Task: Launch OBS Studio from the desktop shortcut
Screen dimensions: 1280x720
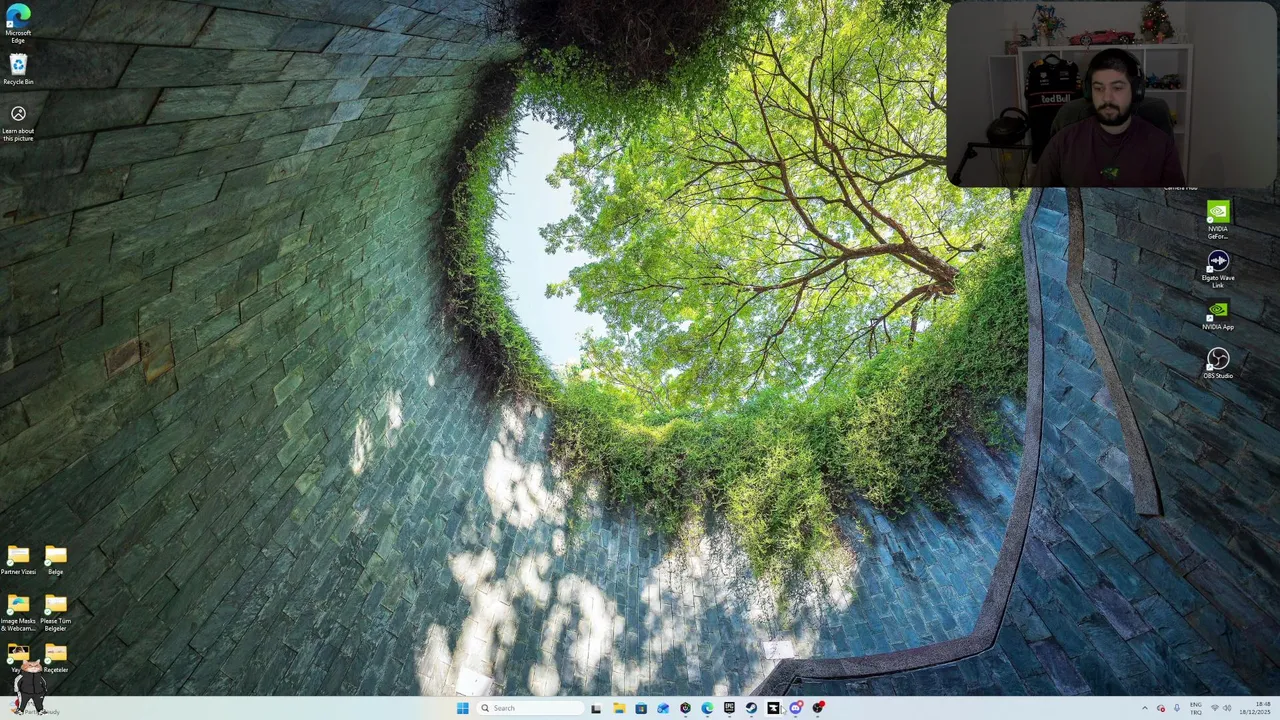Action: click(1217, 363)
